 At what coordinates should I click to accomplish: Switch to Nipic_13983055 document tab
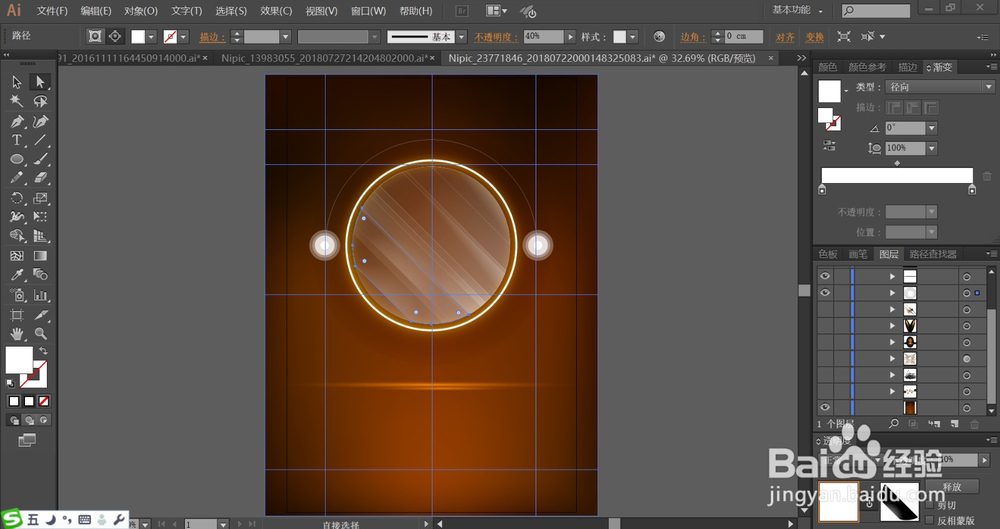(325, 58)
